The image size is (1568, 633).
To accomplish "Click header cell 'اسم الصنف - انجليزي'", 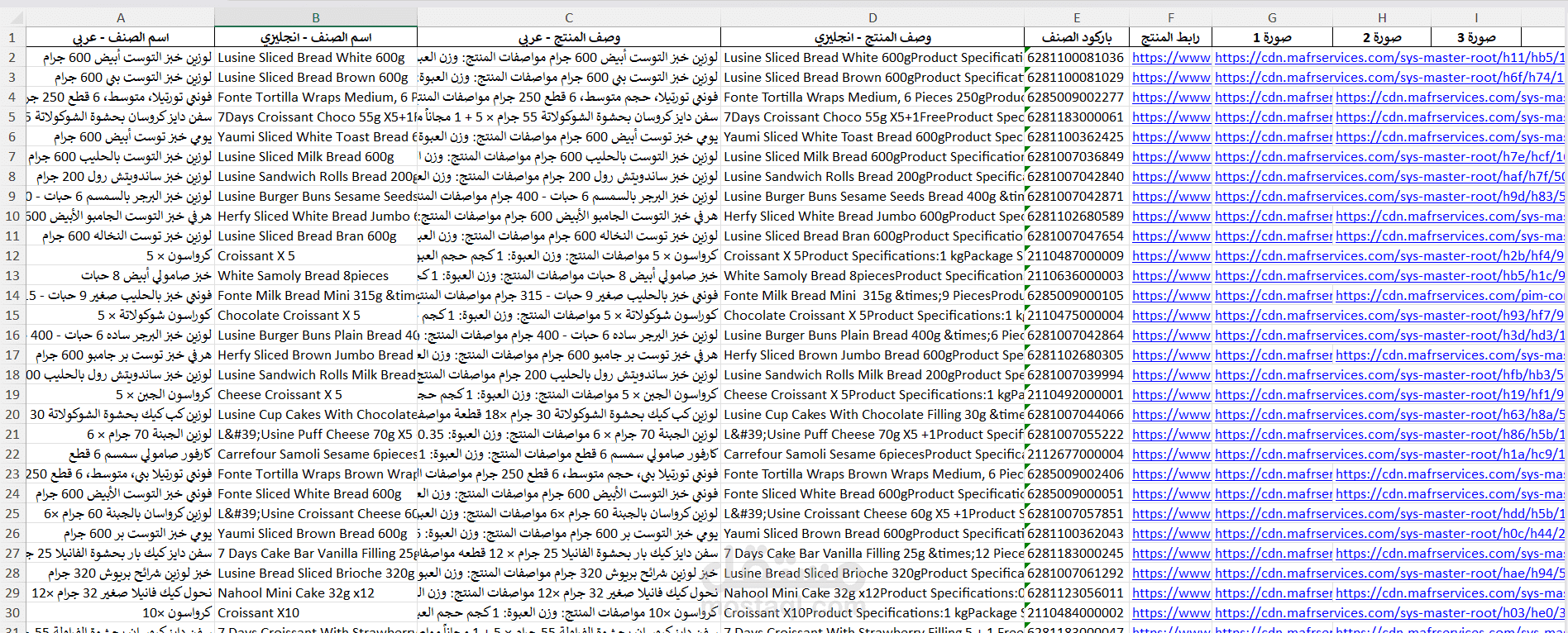I will pyautogui.click(x=316, y=37).
